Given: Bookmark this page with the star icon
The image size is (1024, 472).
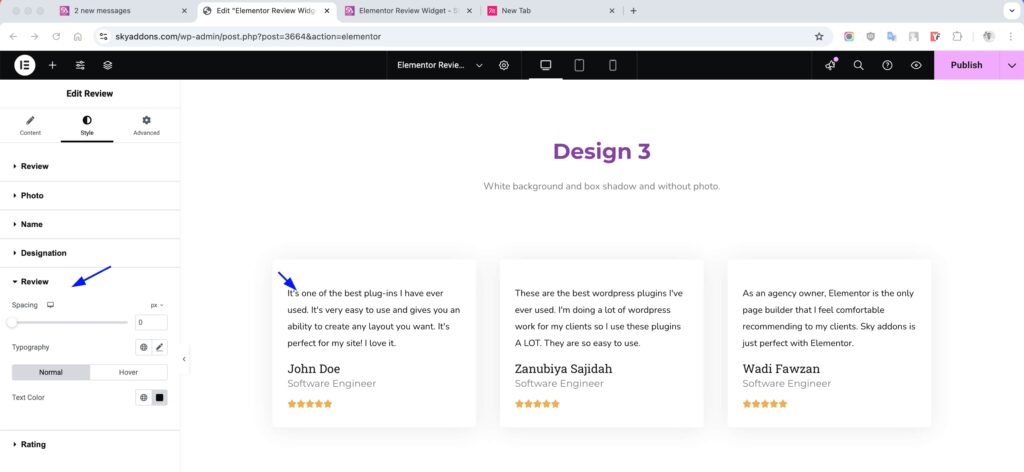Looking at the screenshot, I should [819, 37].
